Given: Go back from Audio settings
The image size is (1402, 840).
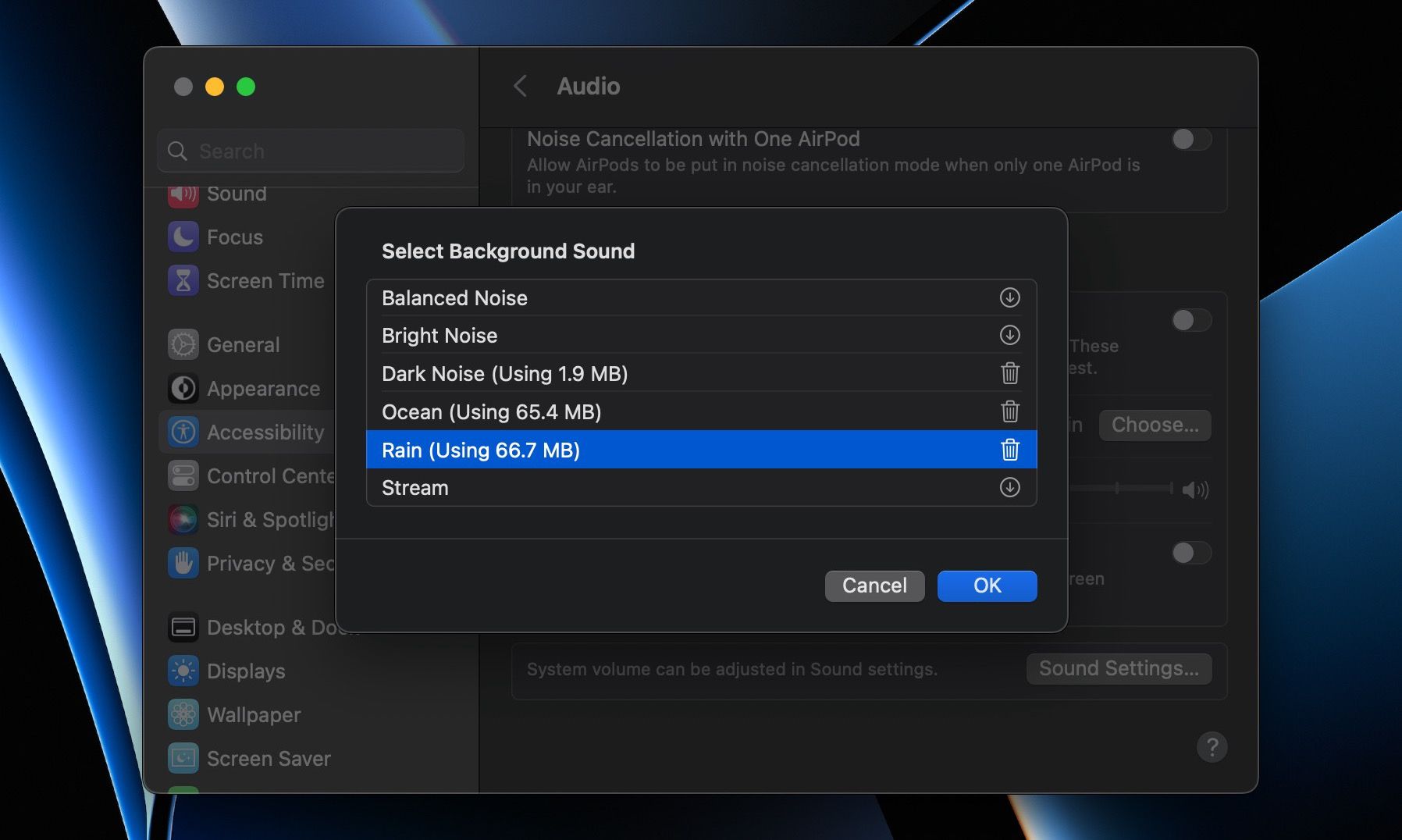Looking at the screenshot, I should click(521, 86).
